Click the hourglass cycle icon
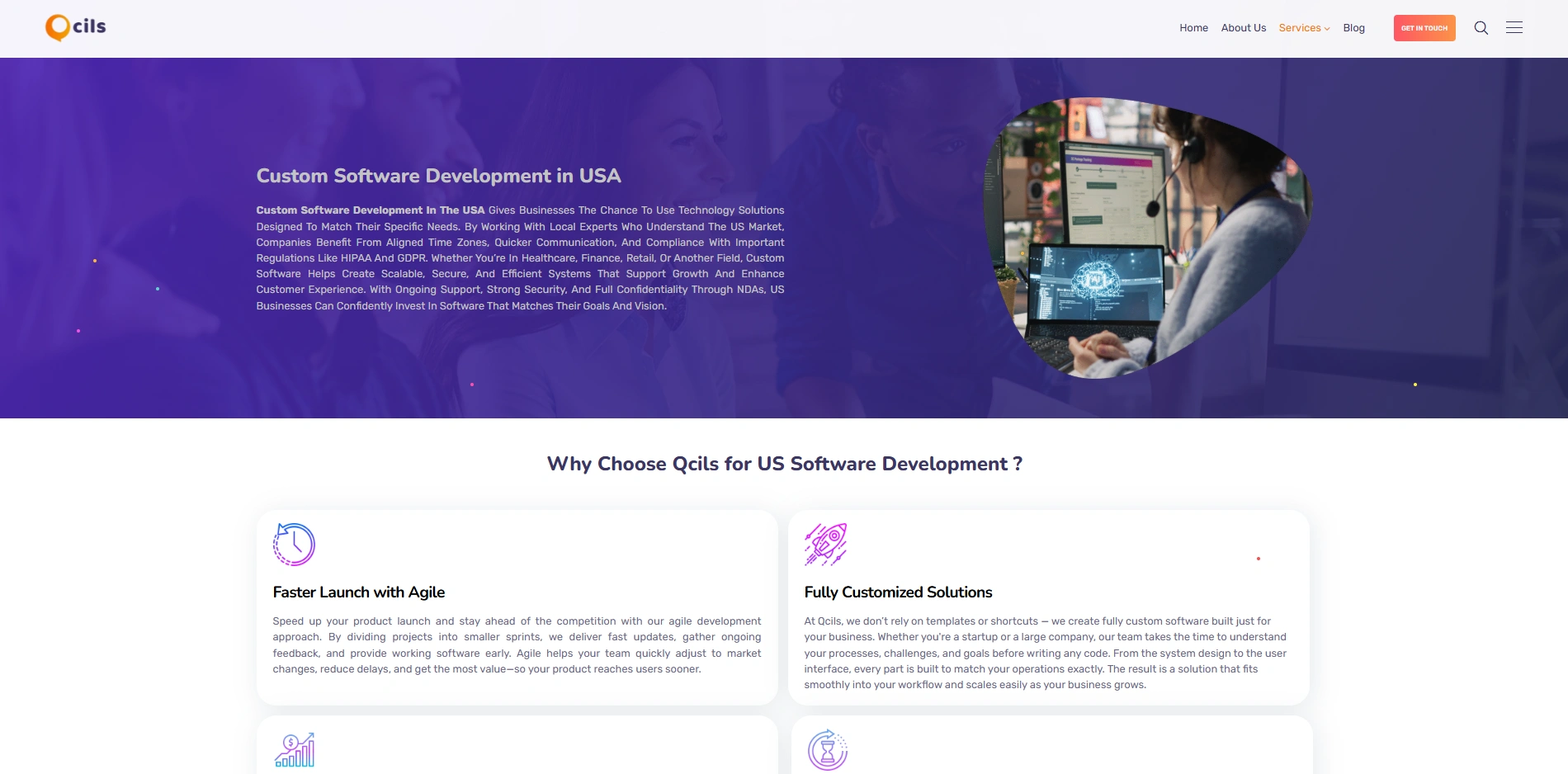Viewport: 1568px width, 774px height. (x=827, y=750)
